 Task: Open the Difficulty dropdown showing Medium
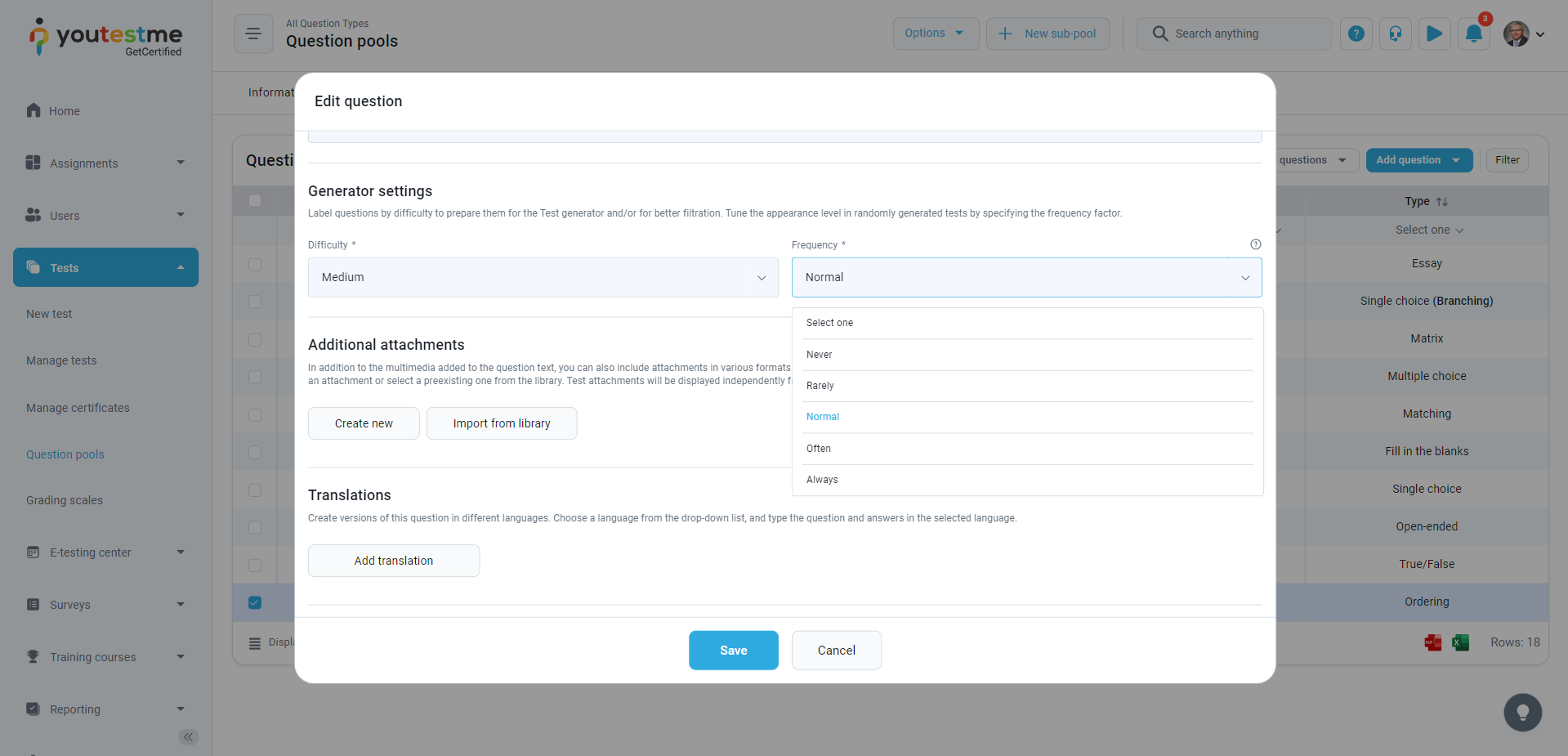[x=543, y=278]
